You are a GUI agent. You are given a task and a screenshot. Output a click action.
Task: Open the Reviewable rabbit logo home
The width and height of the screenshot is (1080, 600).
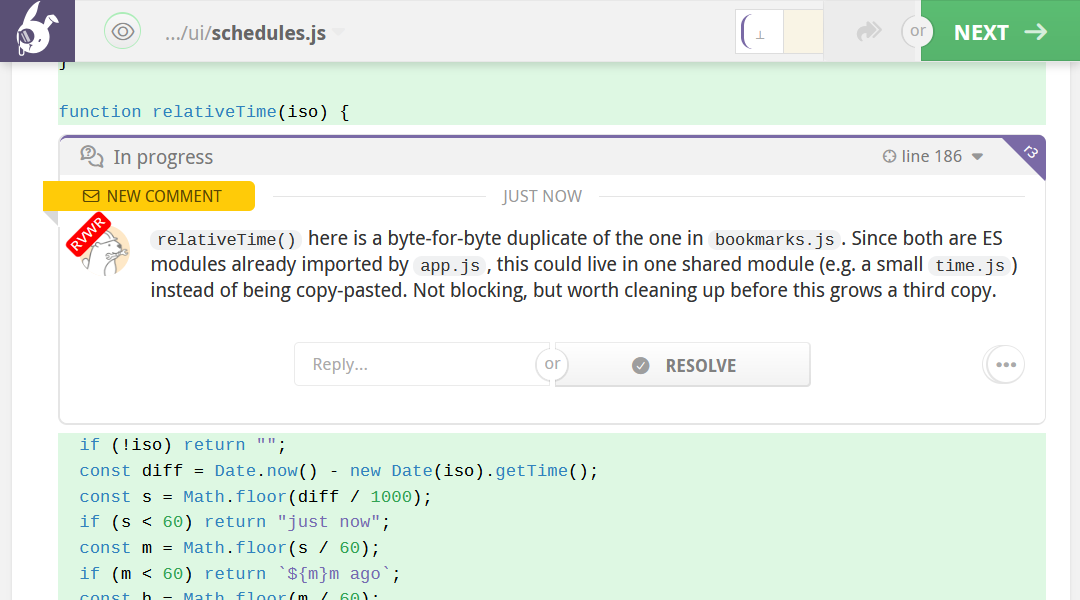pos(37,31)
